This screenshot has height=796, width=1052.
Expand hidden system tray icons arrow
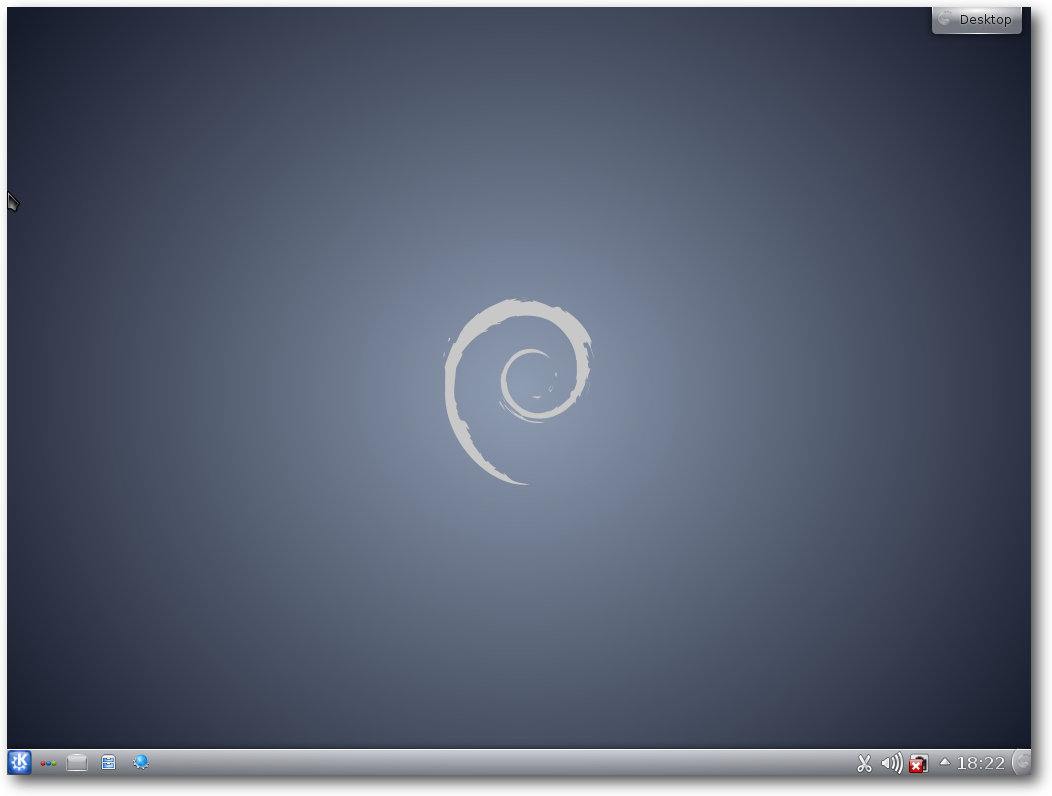pos(945,762)
